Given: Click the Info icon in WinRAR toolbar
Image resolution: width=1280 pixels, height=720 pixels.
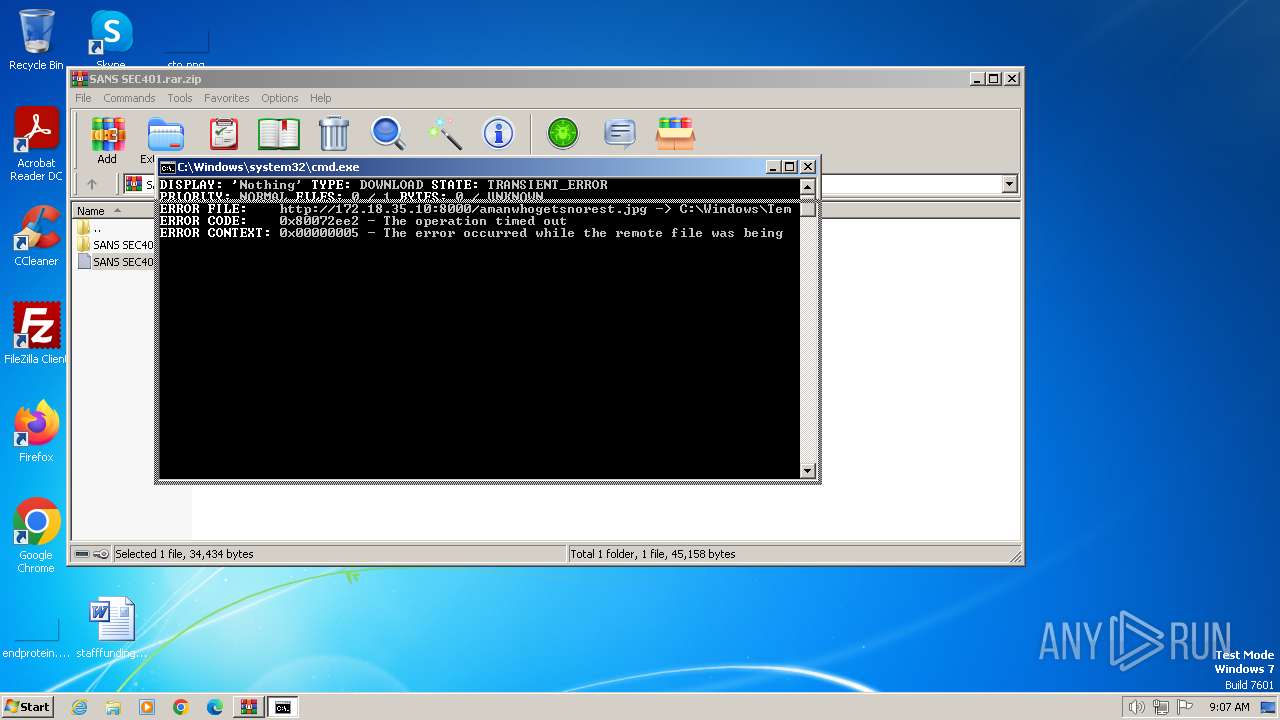Looking at the screenshot, I should coord(498,133).
